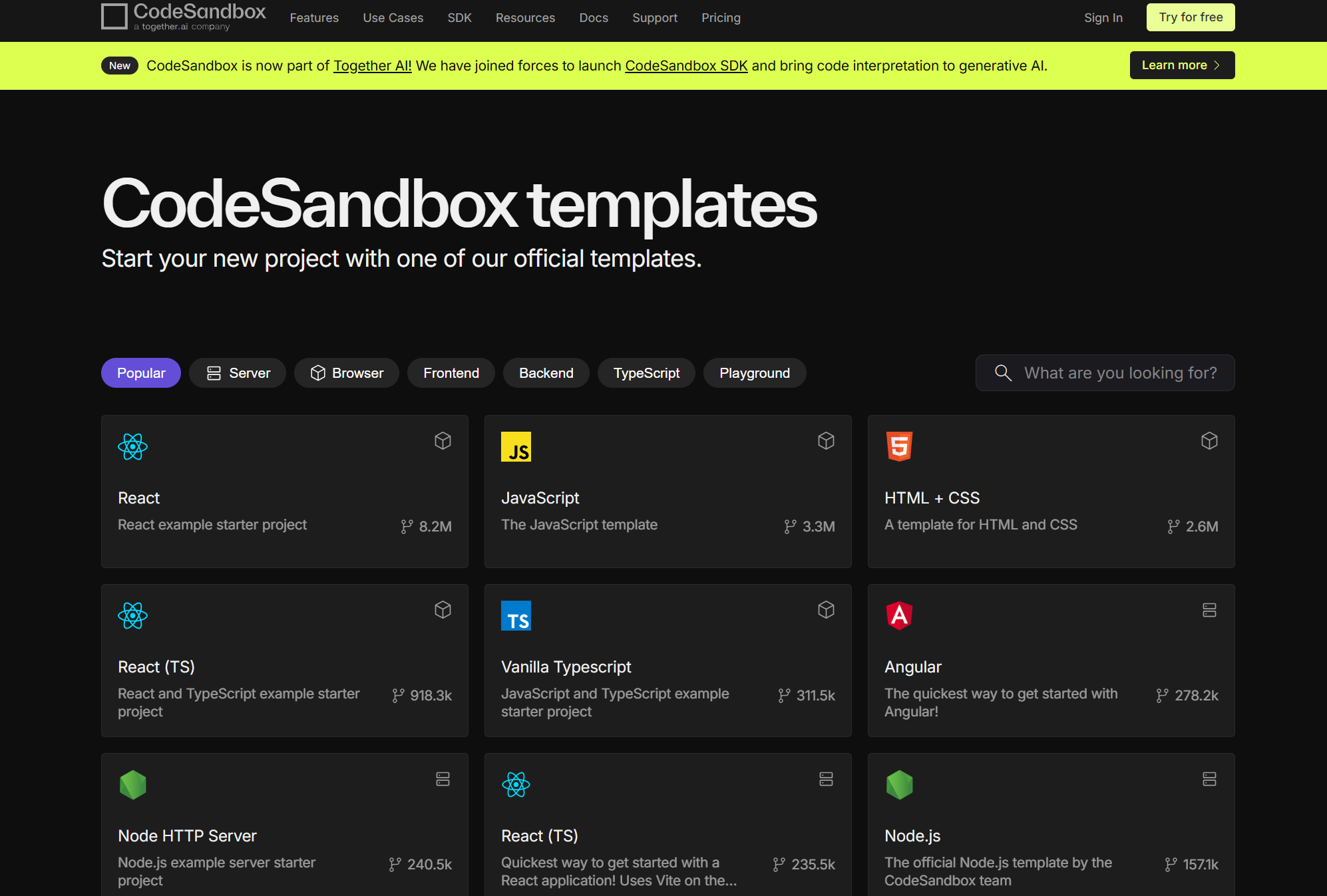Filter templates by TypeScript
Image resolution: width=1327 pixels, height=896 pixels.
pyautogui.click(x=646, y=373)
